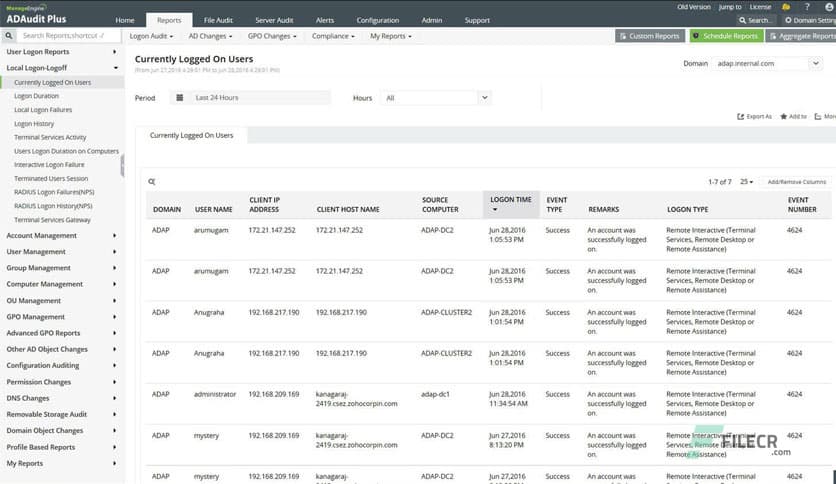Select the Currently Logged On Users report tab
Image resolution: width=836 pixels, height=484 pixels.
191,135
